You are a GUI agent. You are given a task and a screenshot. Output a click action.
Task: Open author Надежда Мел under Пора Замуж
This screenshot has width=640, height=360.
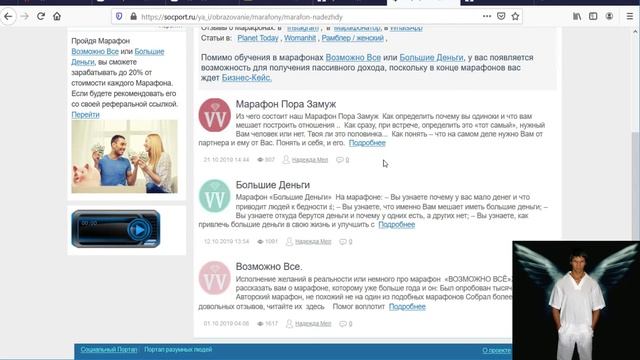click(310, 160)
